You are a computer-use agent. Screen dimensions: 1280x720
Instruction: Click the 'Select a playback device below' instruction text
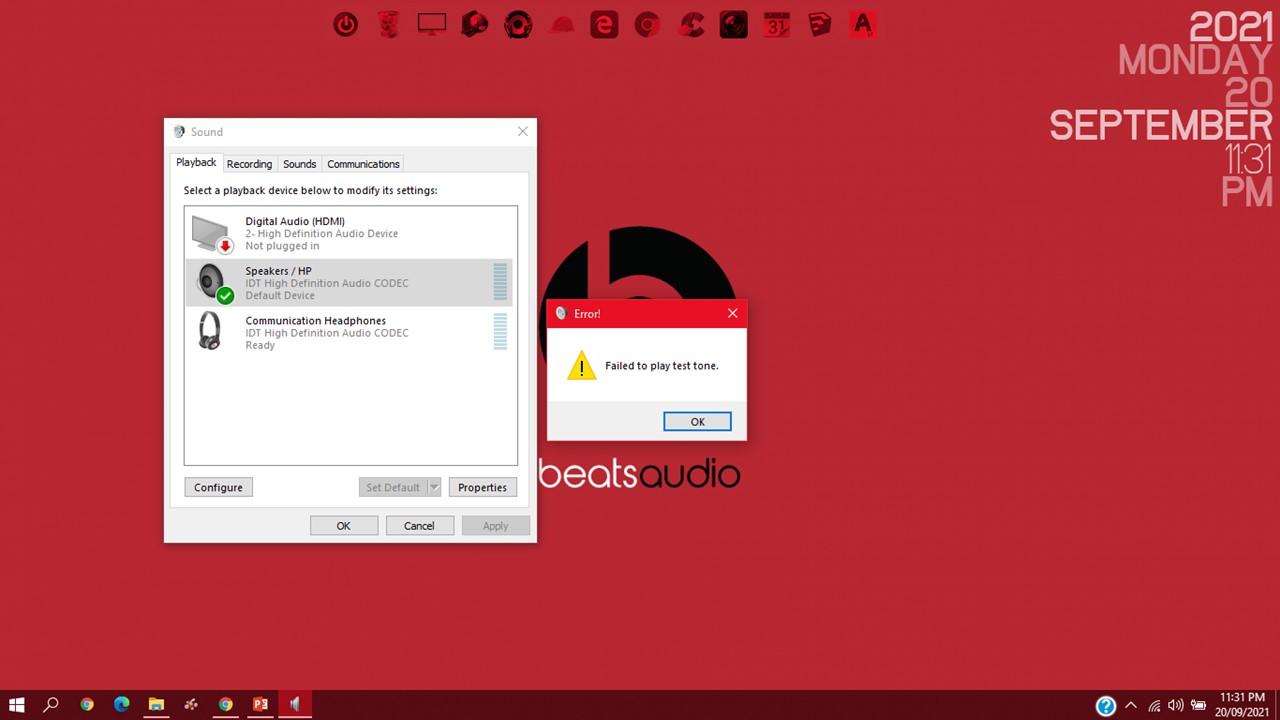click(310, 190)
